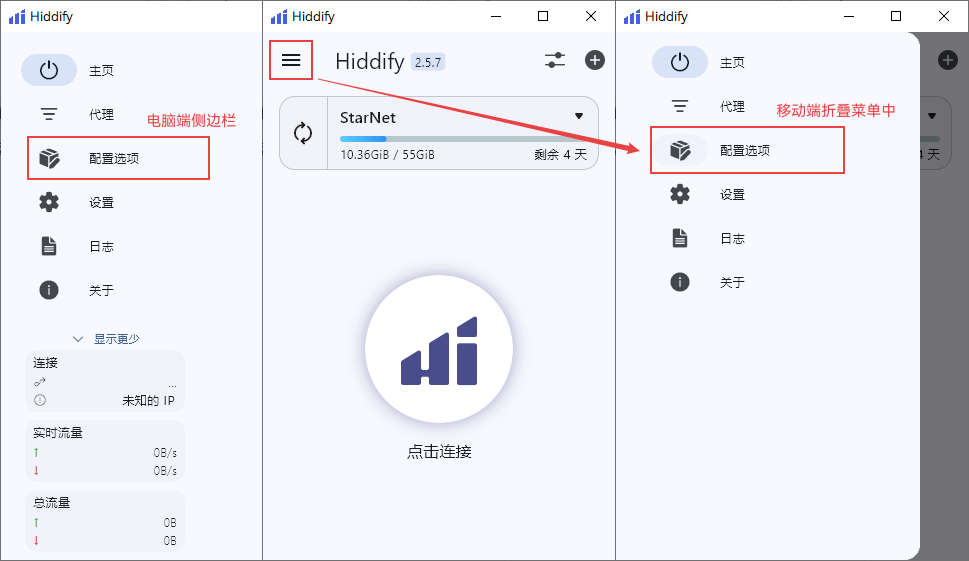The width and height of the screenshot is (969, 561).
Task: Click the 未知的 IP text
Action: (148, 400)
